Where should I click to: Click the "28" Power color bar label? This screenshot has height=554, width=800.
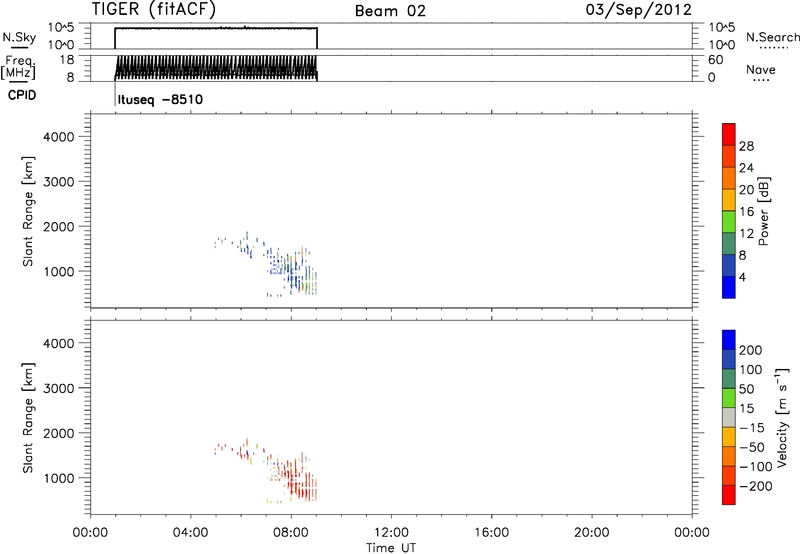click(x=746, y=146)
